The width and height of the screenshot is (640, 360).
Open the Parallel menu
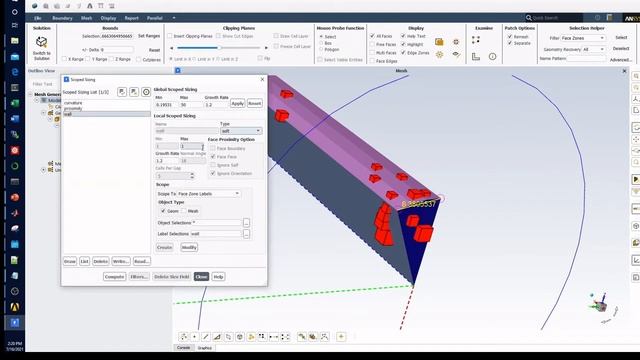pyautogui.click(x=155, y=18)
